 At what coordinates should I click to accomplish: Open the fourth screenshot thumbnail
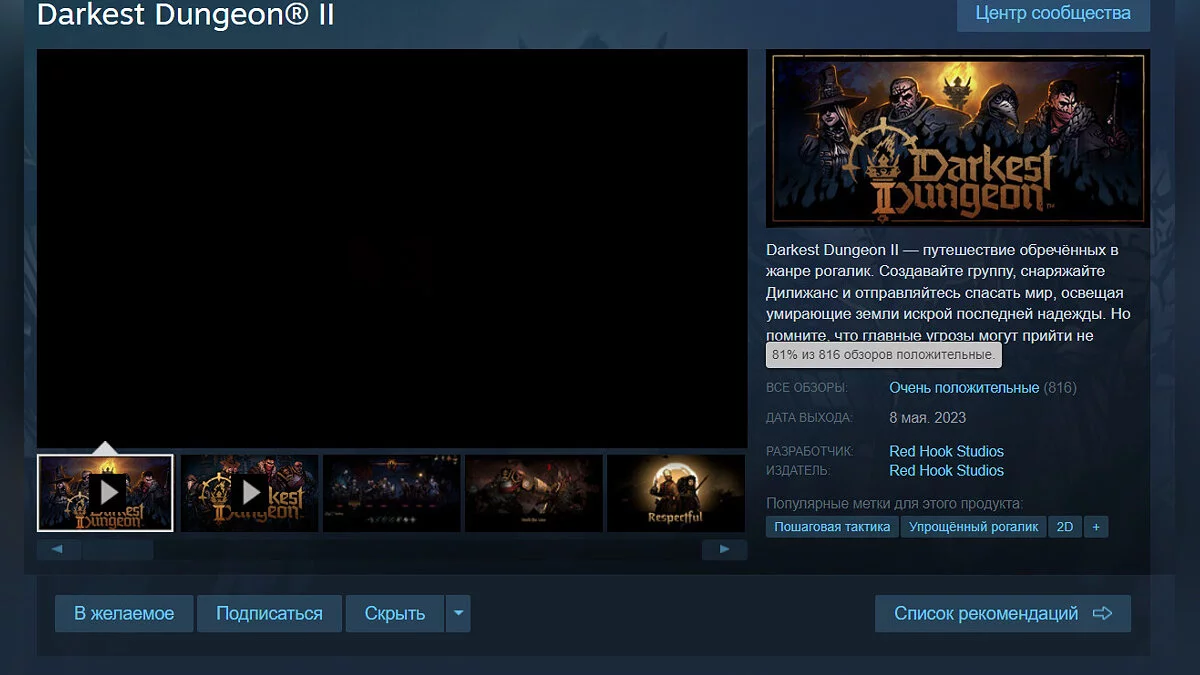click(534, 492)
